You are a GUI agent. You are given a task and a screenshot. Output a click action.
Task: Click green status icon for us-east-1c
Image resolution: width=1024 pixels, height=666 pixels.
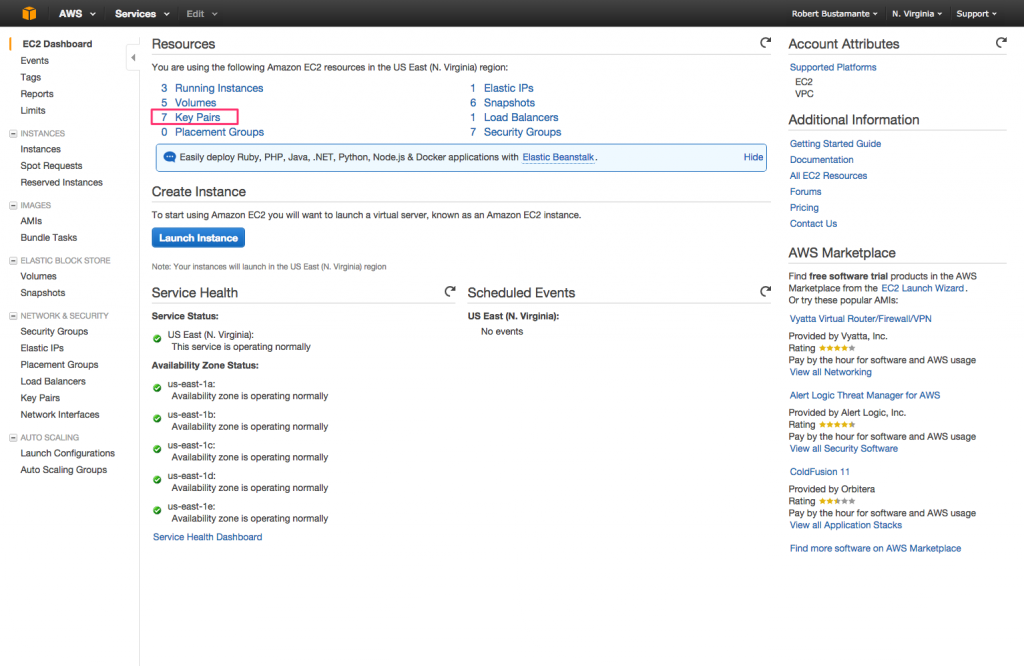[x=157, y=449]
